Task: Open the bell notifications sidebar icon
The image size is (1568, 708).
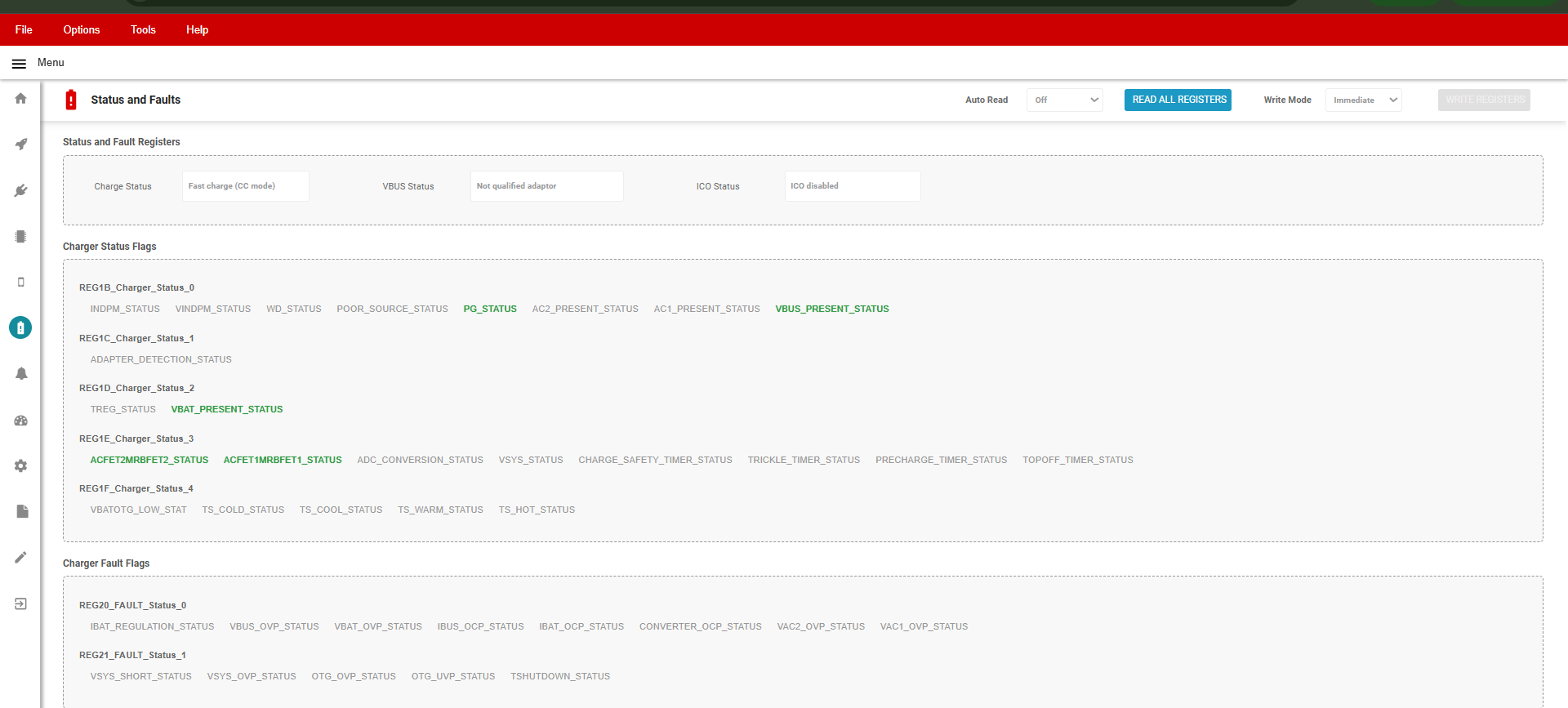Action: (x=21, y=374)
